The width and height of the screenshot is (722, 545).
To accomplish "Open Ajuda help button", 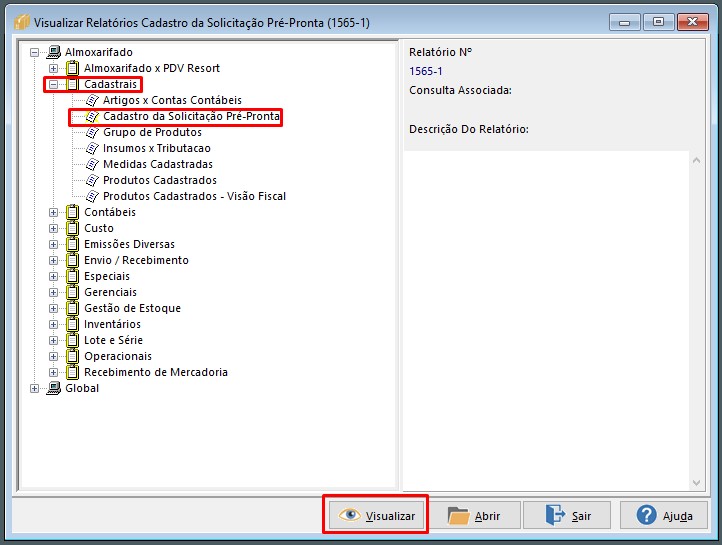I will tap(664, 516).
